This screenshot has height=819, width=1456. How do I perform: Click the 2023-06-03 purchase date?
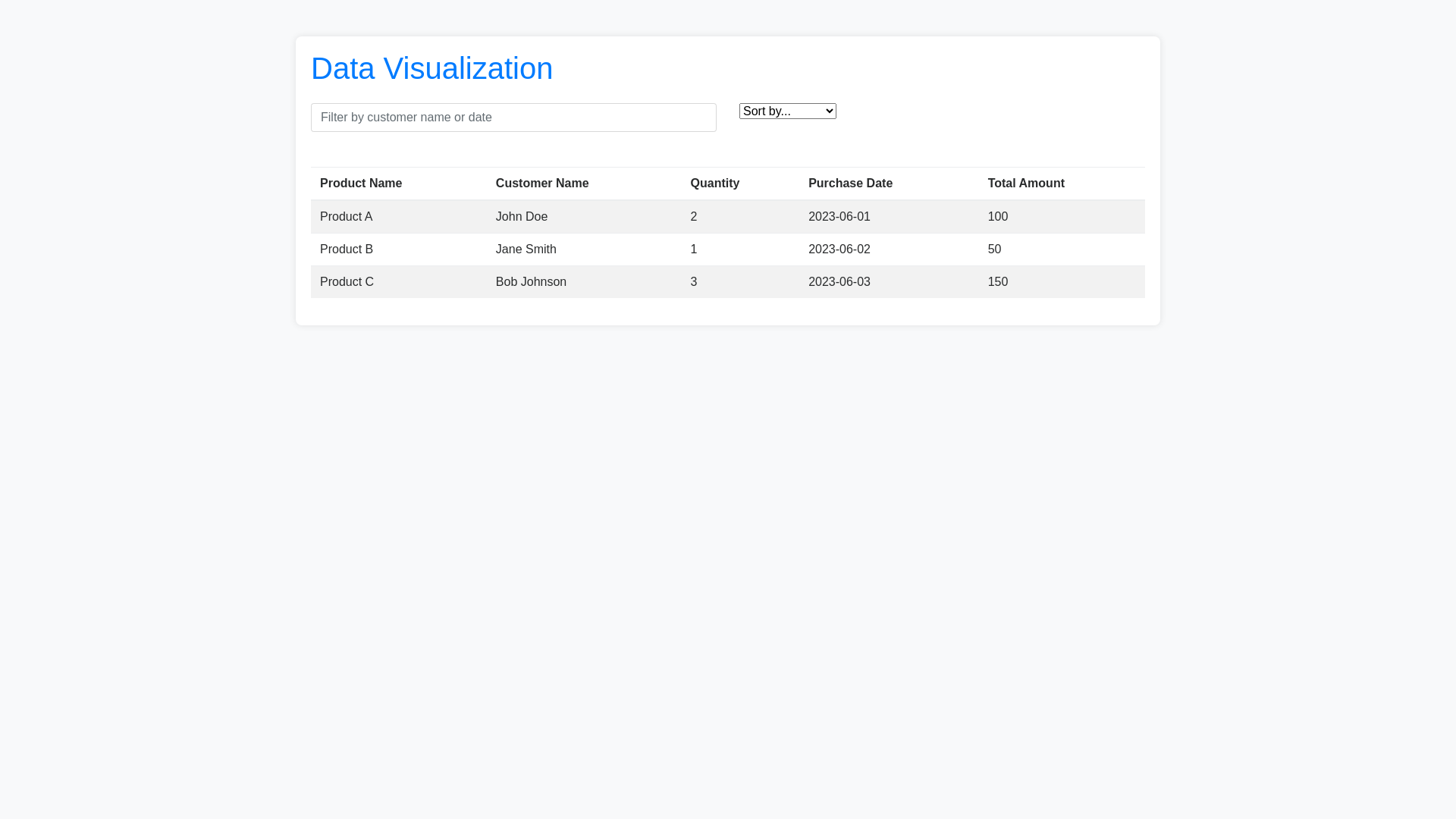pyautogui.click(x=839, y=282)
